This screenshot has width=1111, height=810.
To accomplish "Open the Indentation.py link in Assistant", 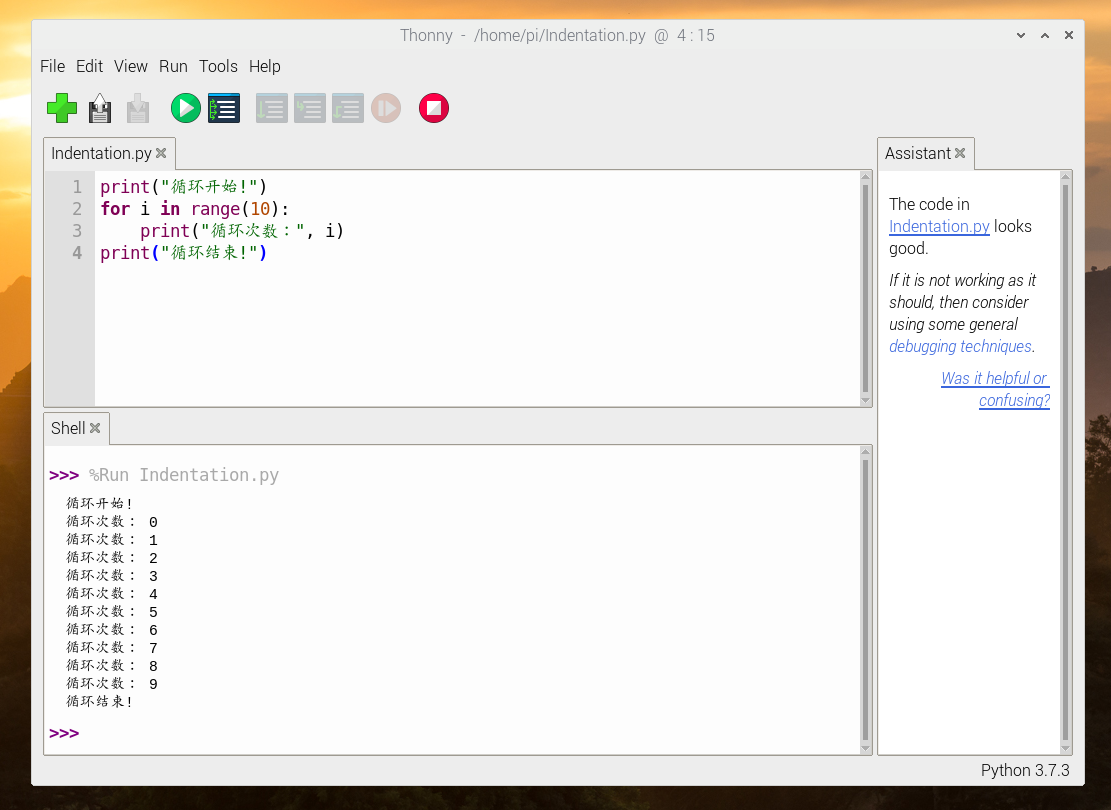I will pos(939,226).
